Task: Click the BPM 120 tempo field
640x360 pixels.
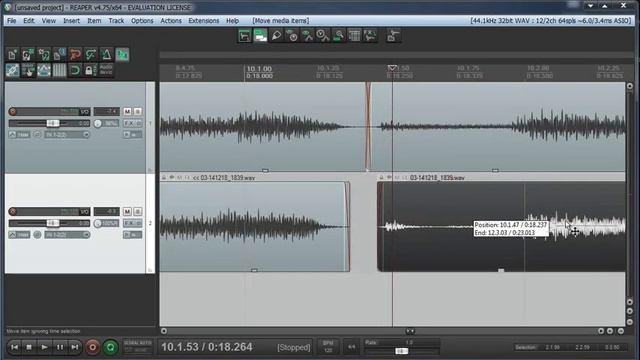Action: (328, 347)
